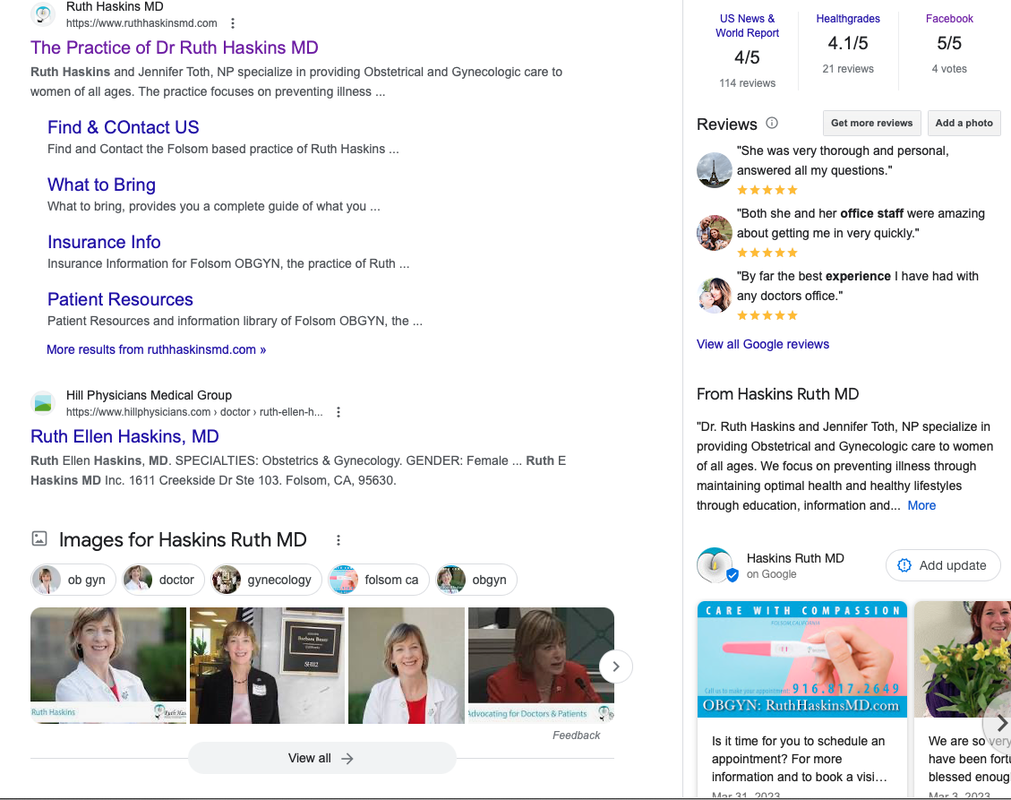Click the 21 reviews count under Healthgrades

[848, 69]
